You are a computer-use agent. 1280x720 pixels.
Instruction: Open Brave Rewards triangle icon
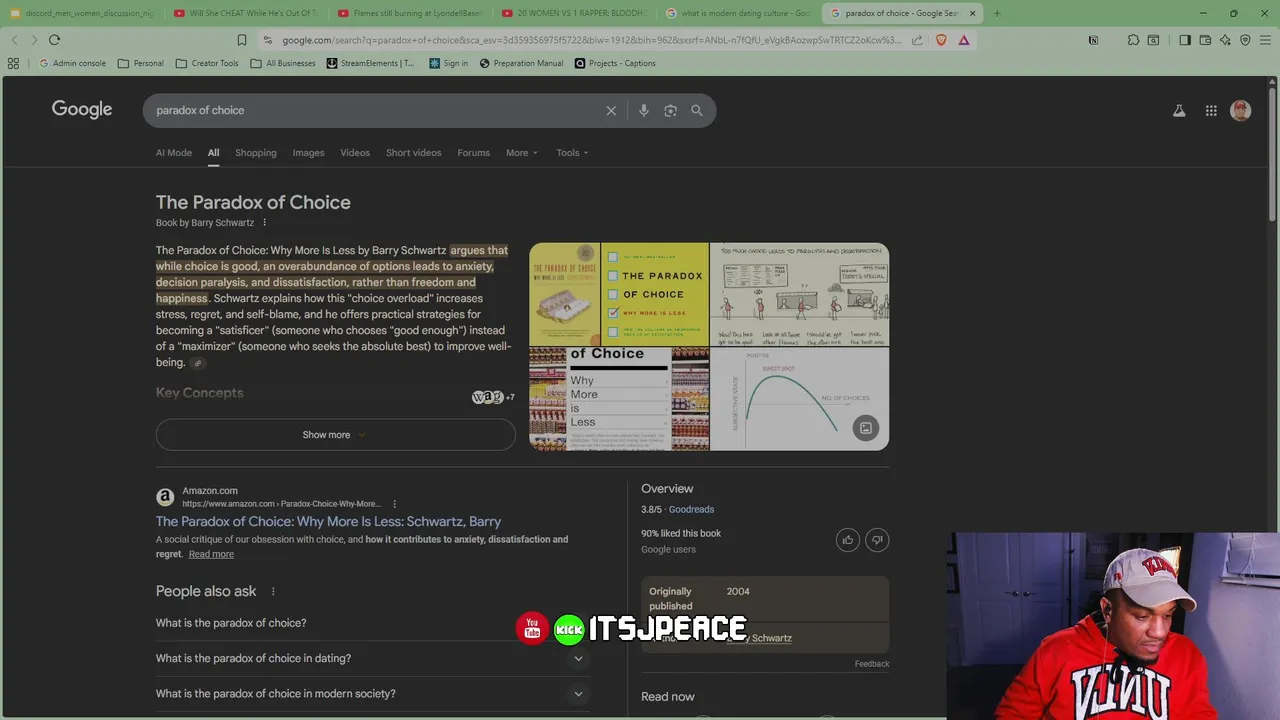[964, 40]
